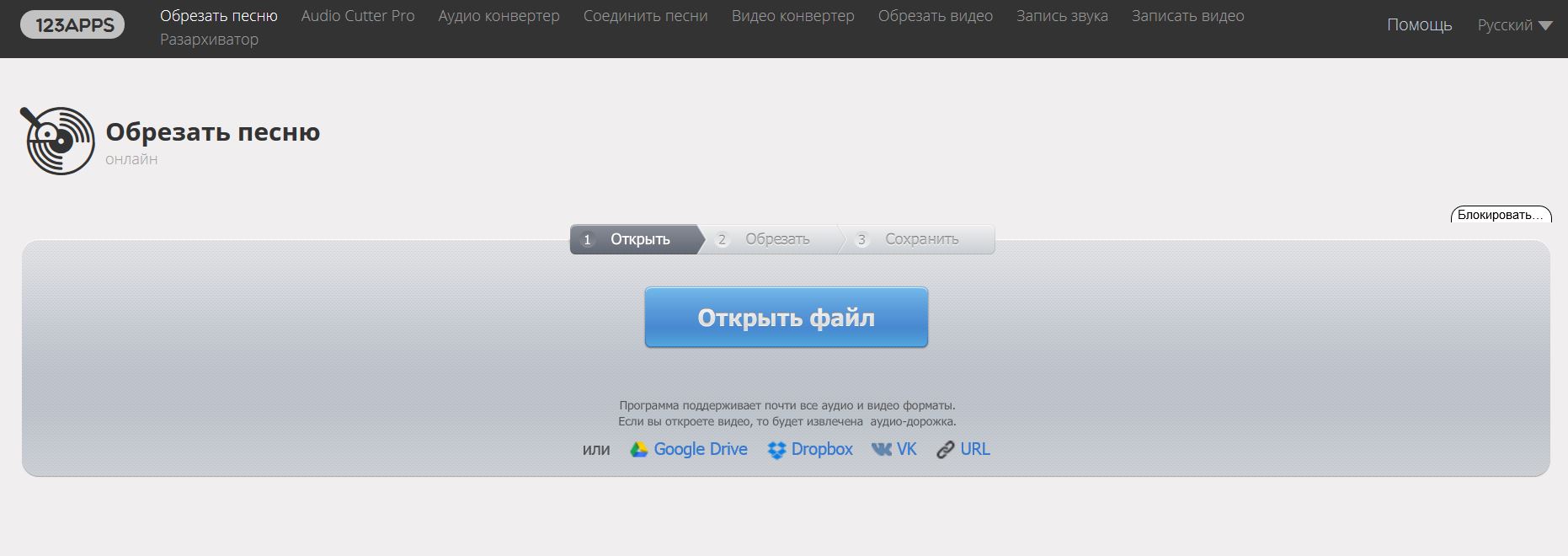Open Соединить песни navigation item

[646, 16]
